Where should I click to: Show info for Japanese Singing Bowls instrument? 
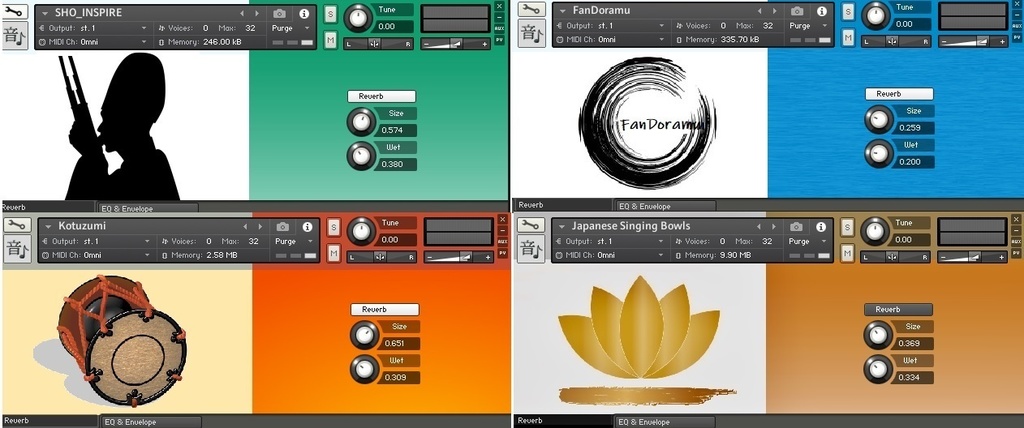(x=821, y=227)
